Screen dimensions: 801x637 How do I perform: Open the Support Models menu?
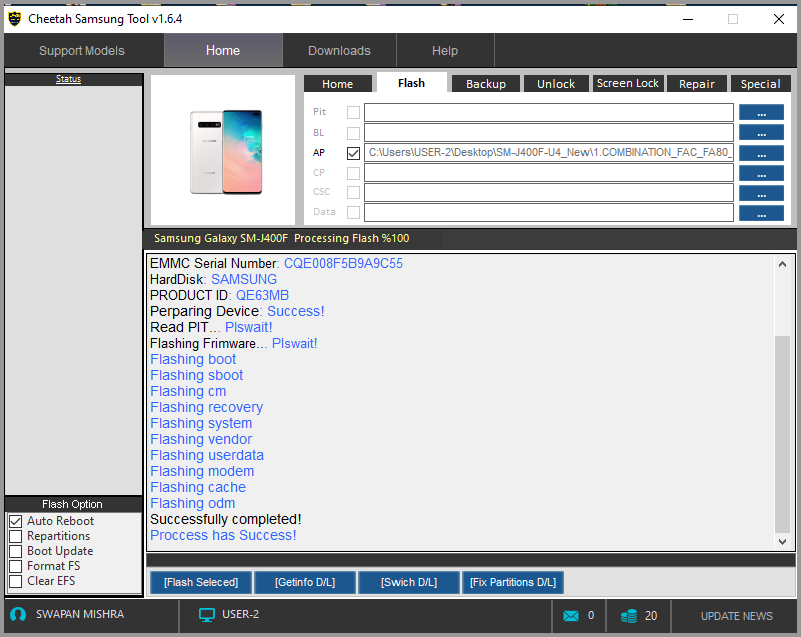pos(82,51)
